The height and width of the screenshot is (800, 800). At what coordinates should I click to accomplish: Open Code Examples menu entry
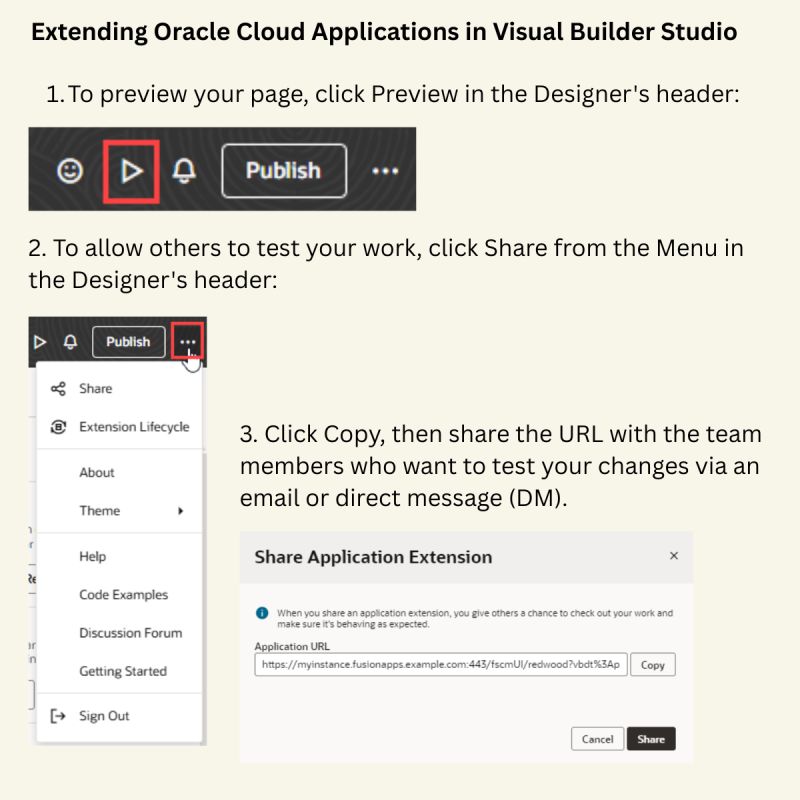coord(123,595)
